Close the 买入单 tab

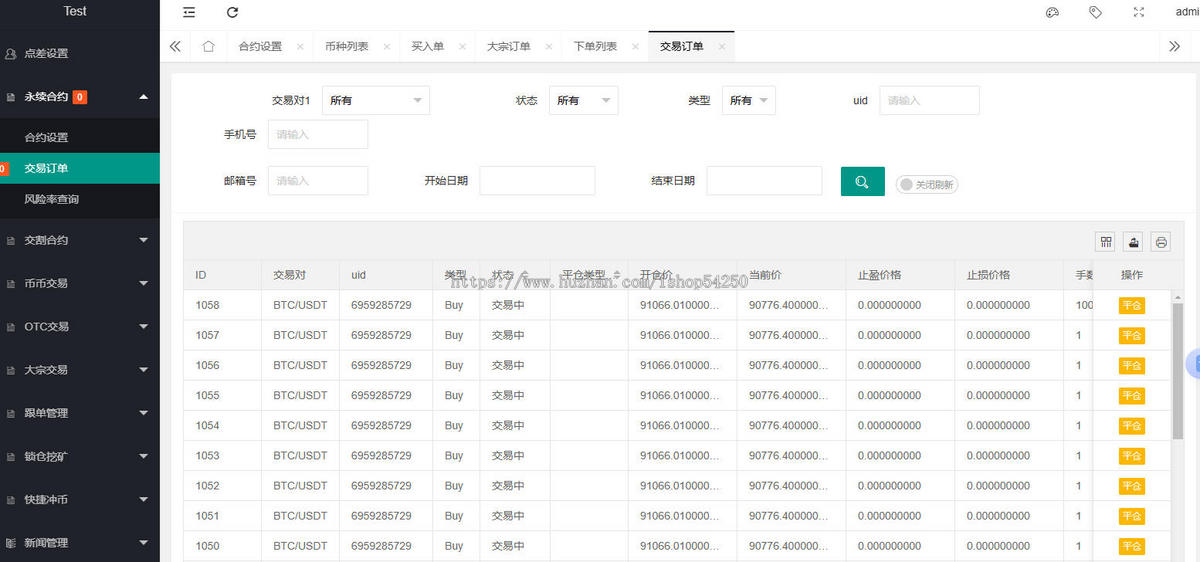(x=461, y=47)
